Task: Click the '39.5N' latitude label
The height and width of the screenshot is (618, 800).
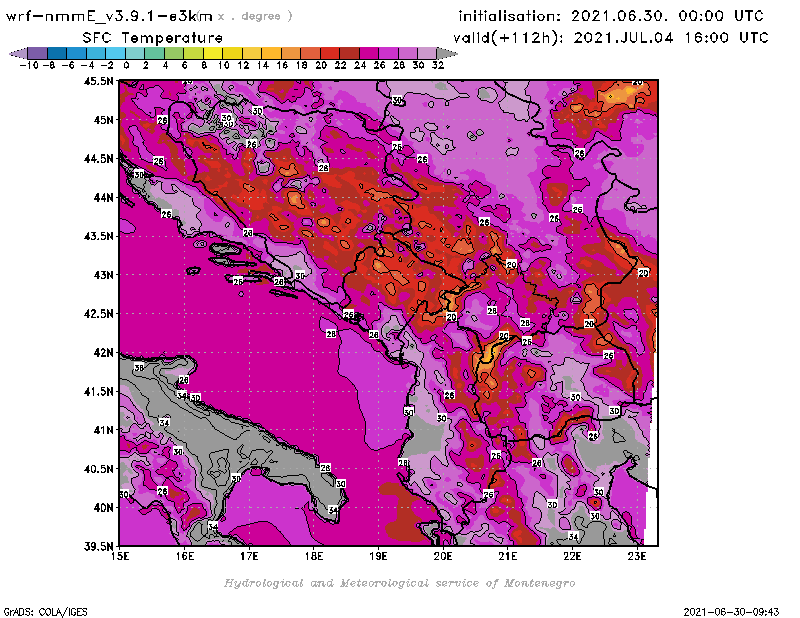Action: pos(99,547)
